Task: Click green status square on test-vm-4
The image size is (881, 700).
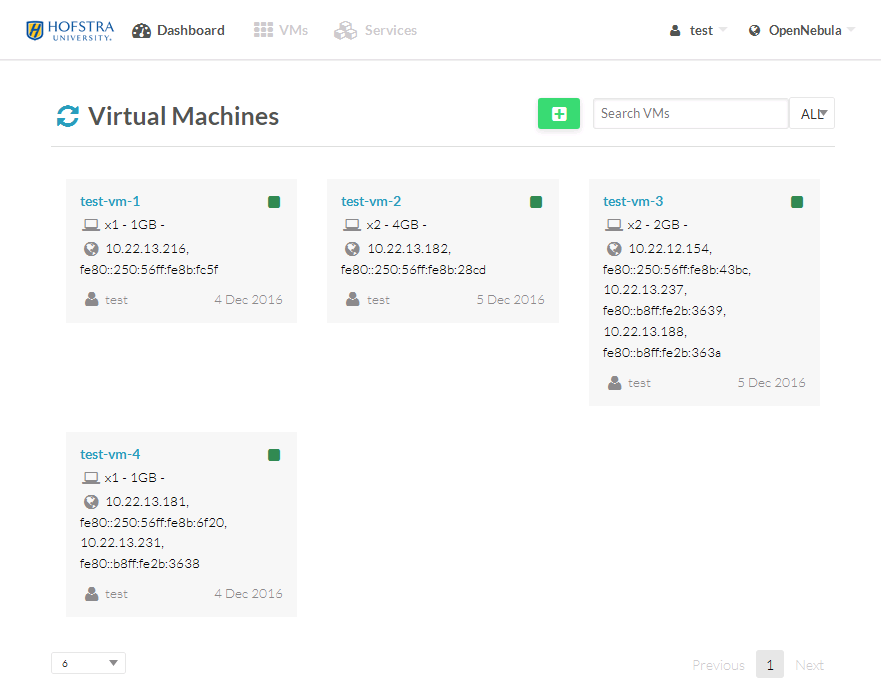Action: (274, 455)
